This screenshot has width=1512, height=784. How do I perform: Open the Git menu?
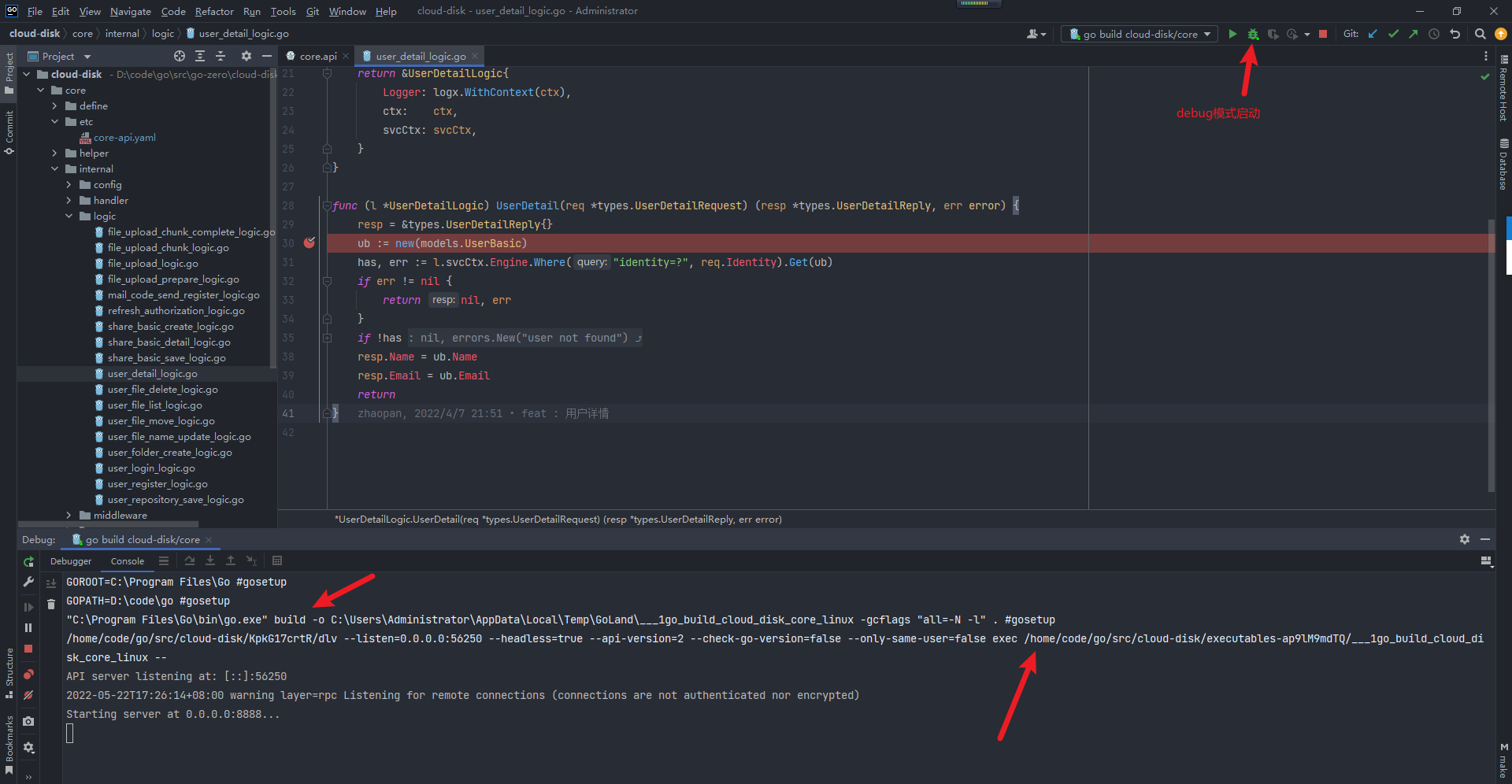tap(313, 11)
